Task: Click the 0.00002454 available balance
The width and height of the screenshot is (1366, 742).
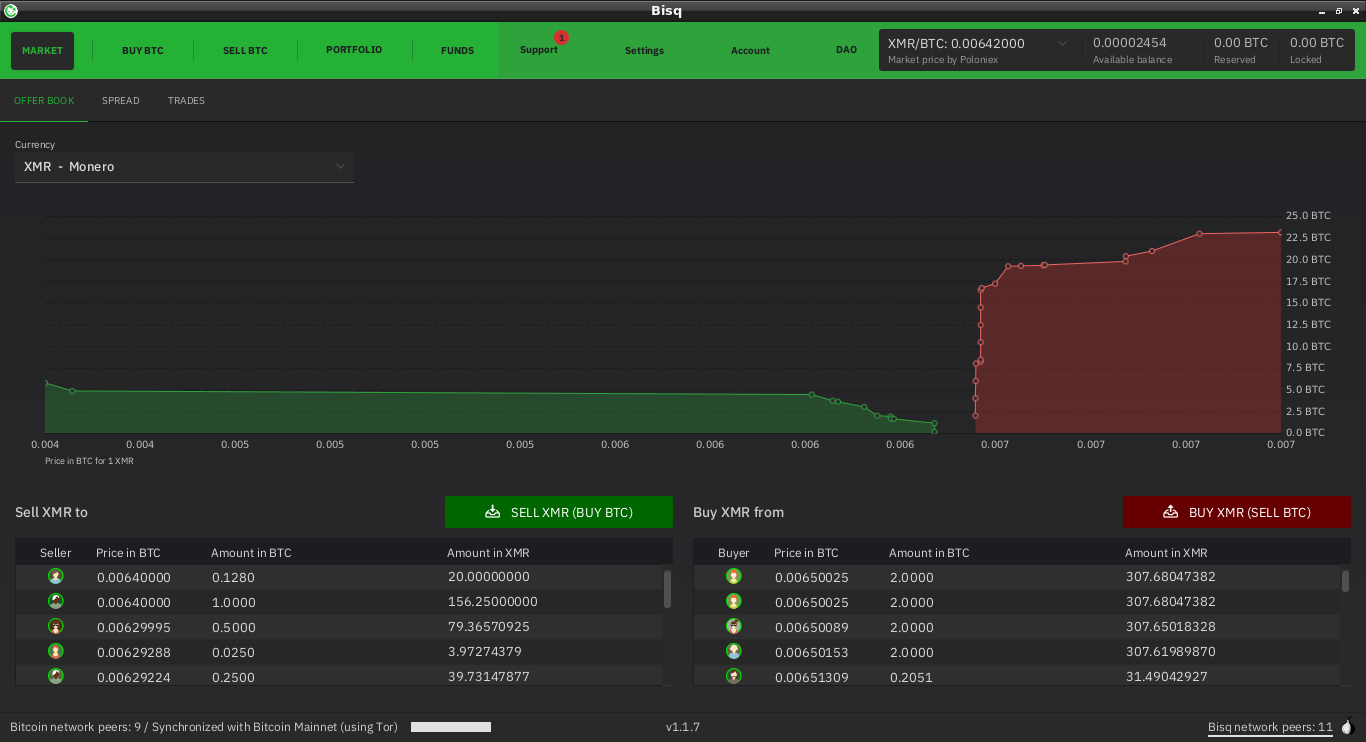Action: pyautogui.click(x=1129, y=43)
